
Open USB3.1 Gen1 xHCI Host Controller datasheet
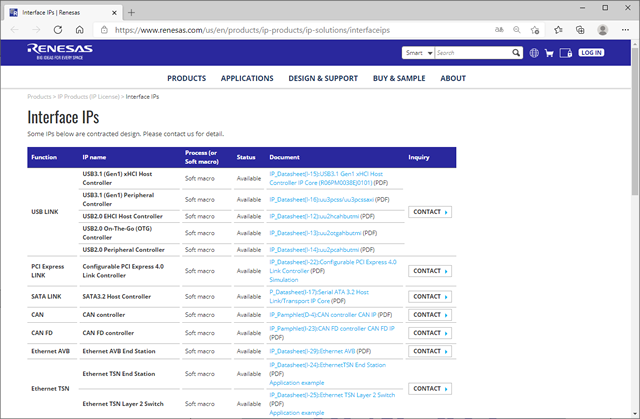coord(326,178)
